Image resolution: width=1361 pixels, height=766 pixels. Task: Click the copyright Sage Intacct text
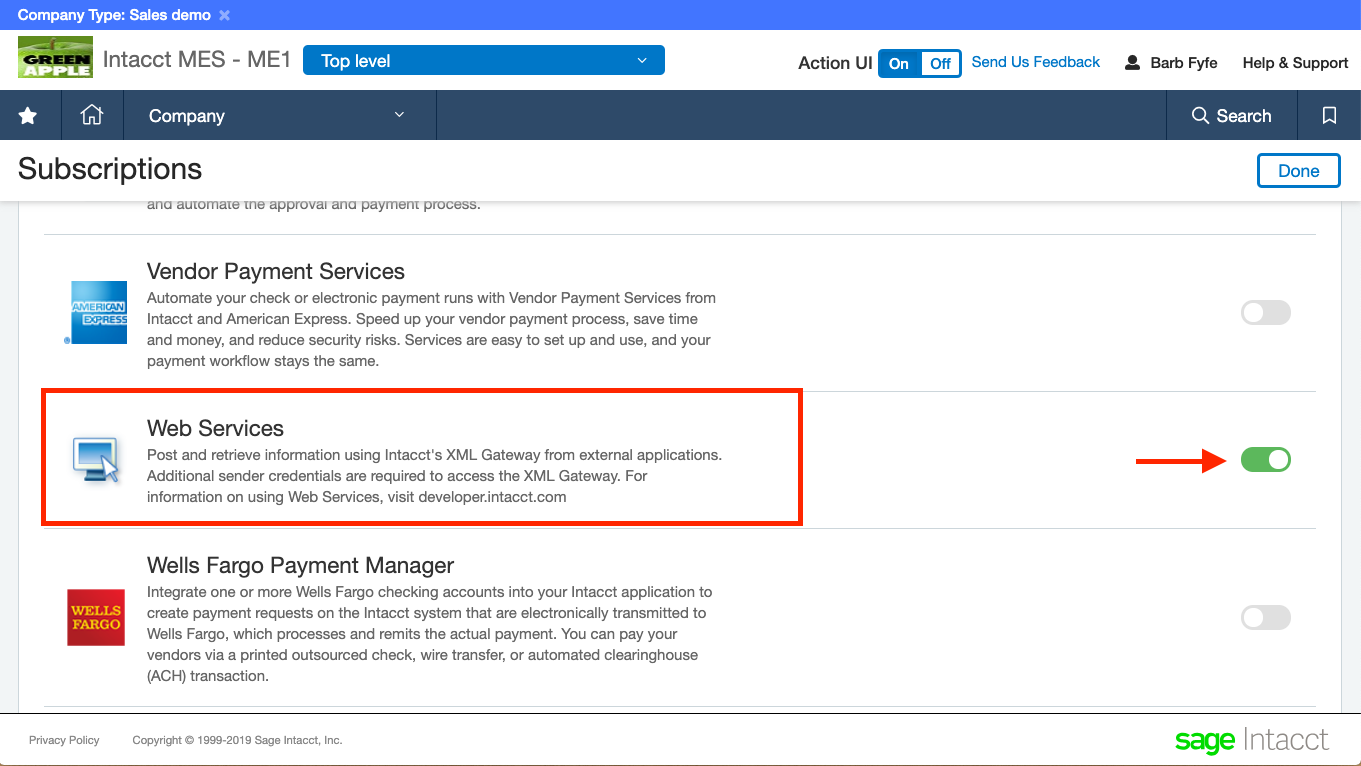(237, 740)
